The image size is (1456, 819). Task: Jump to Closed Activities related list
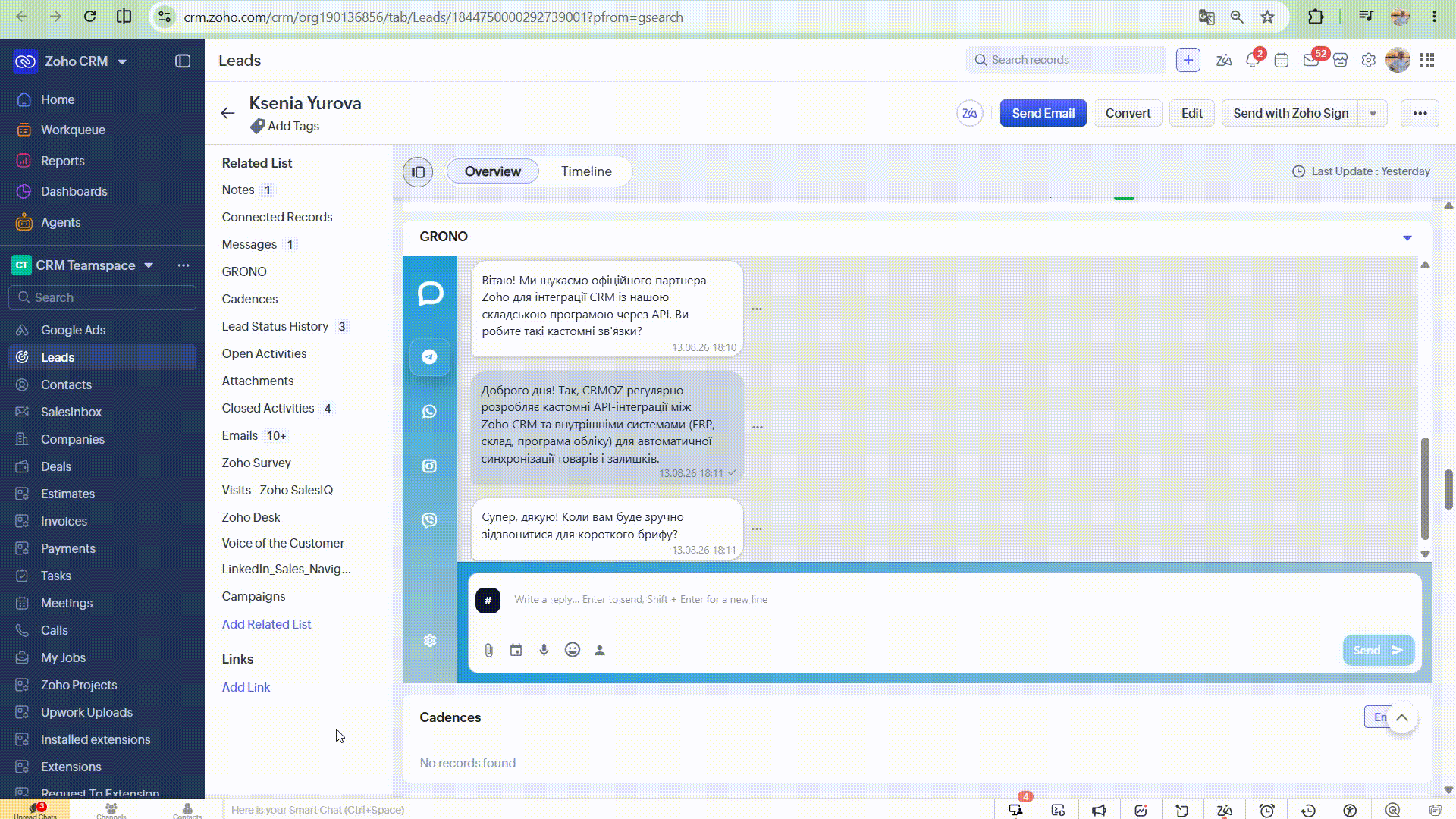(x=268, y=408)
